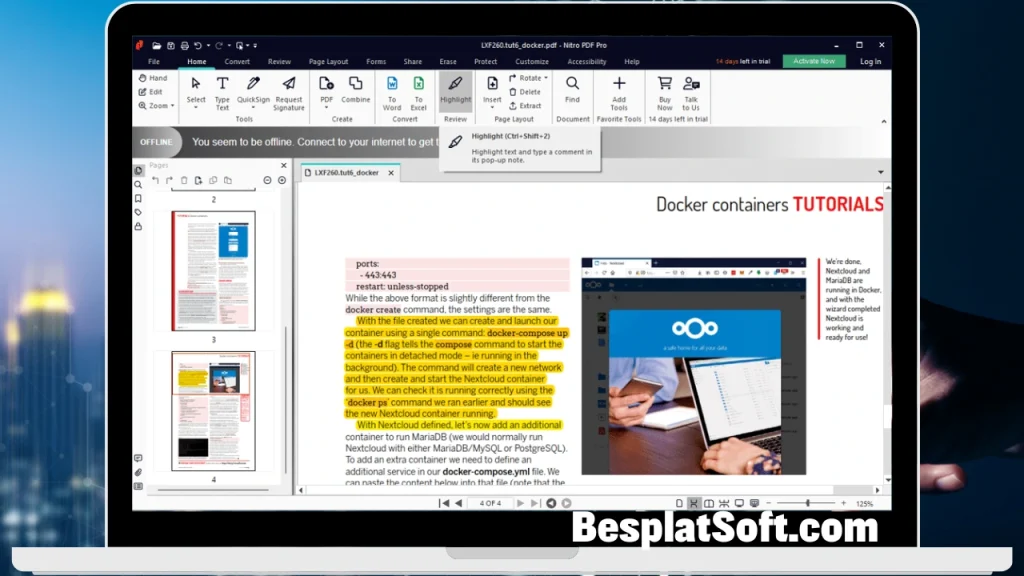Adjust the zoom slider
The image size is (1024, 576).
click(x=808, y=504)
